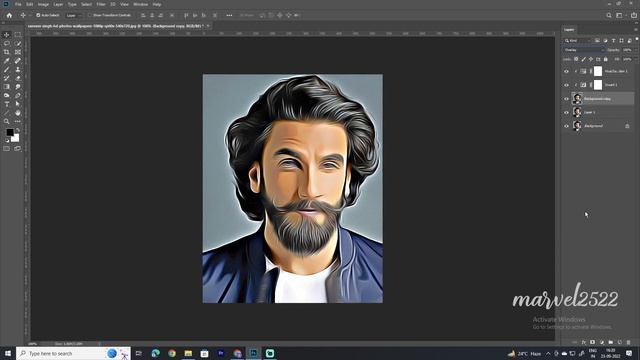The height and width of the screenshot is (360, 640).
Task: Toggle Show Transform Controls checkbox
Action: pyautogui.click(x=90, y=16)
